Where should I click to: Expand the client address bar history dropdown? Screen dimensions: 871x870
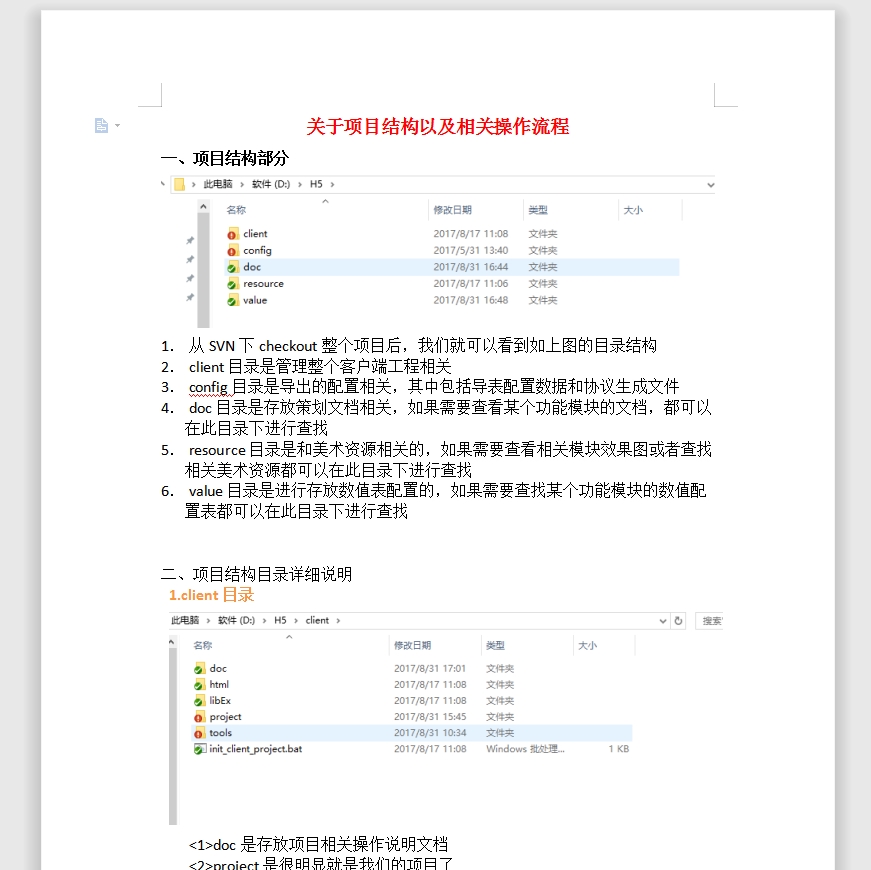(662, 621)
